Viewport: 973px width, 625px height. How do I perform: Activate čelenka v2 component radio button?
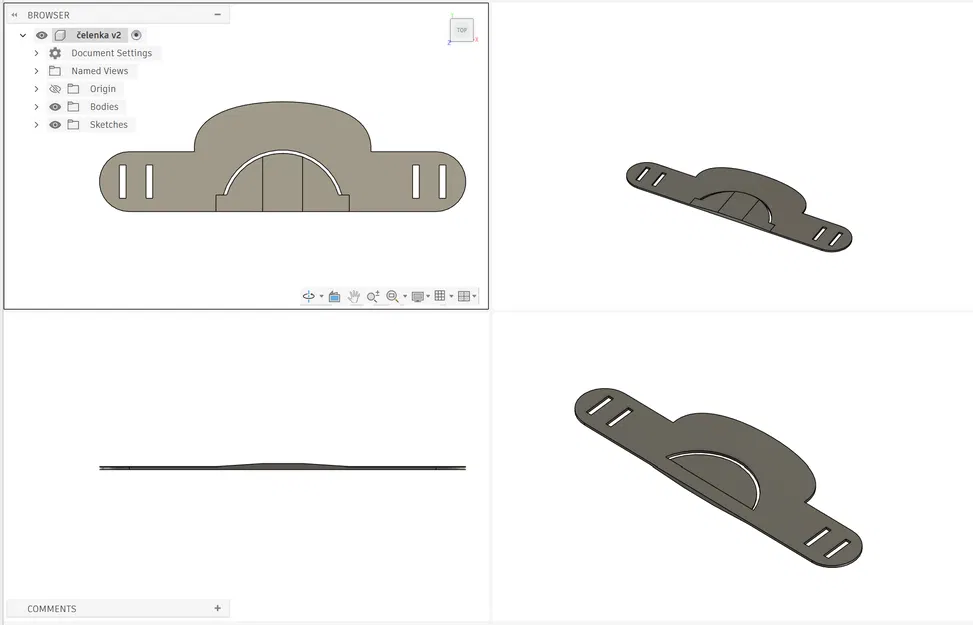coord(137,35)
